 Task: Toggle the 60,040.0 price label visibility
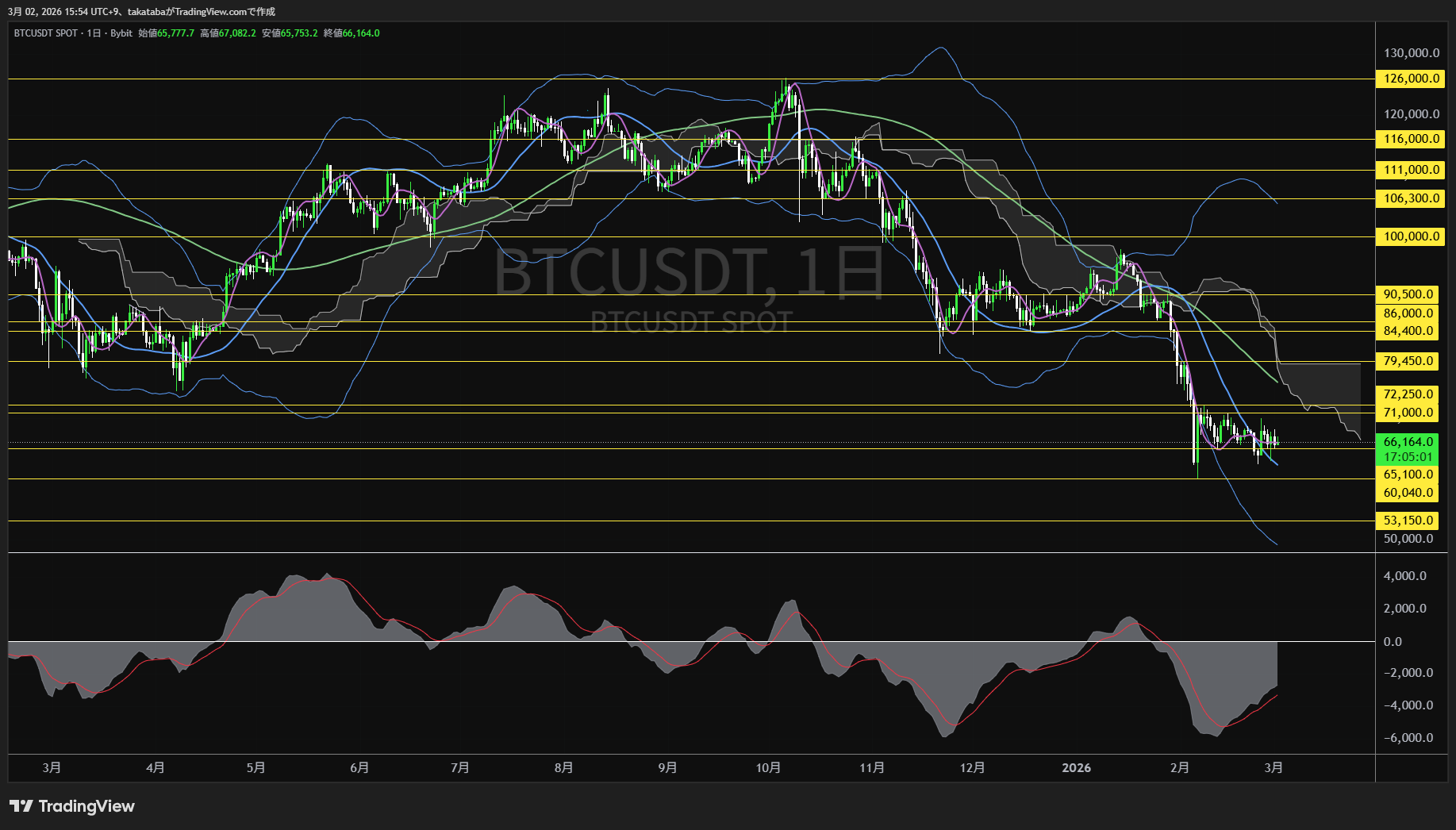1409,491
